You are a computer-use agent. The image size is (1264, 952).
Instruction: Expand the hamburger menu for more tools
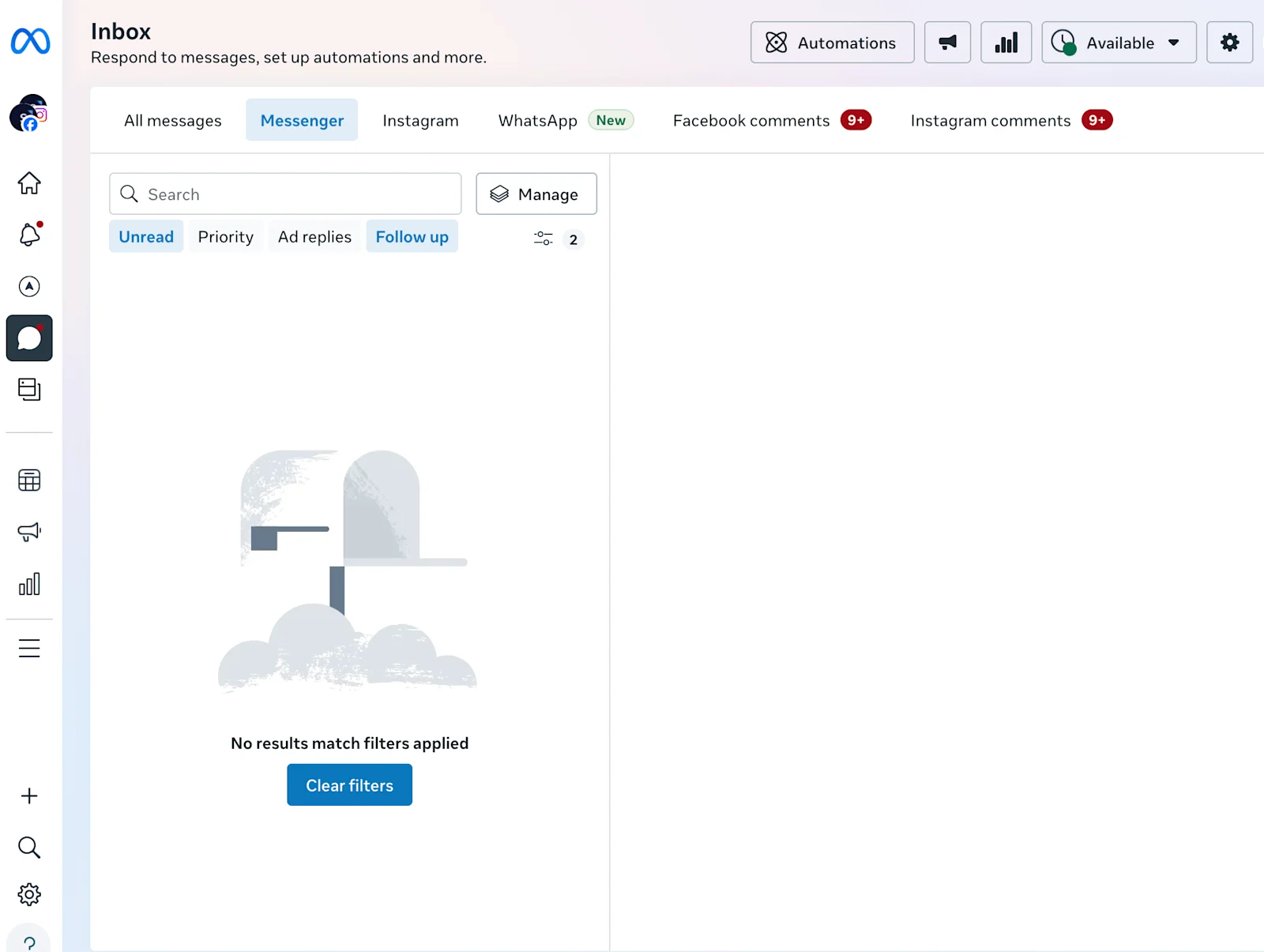point(29,648)
